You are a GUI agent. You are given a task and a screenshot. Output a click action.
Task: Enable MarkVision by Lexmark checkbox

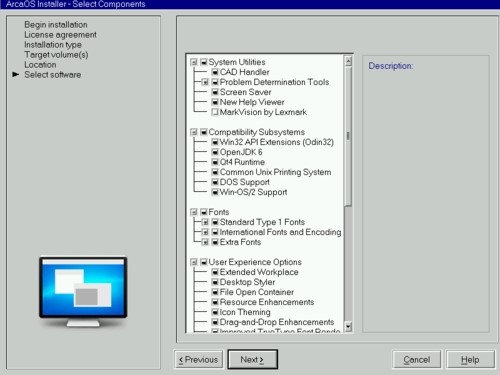pos(215,112)
